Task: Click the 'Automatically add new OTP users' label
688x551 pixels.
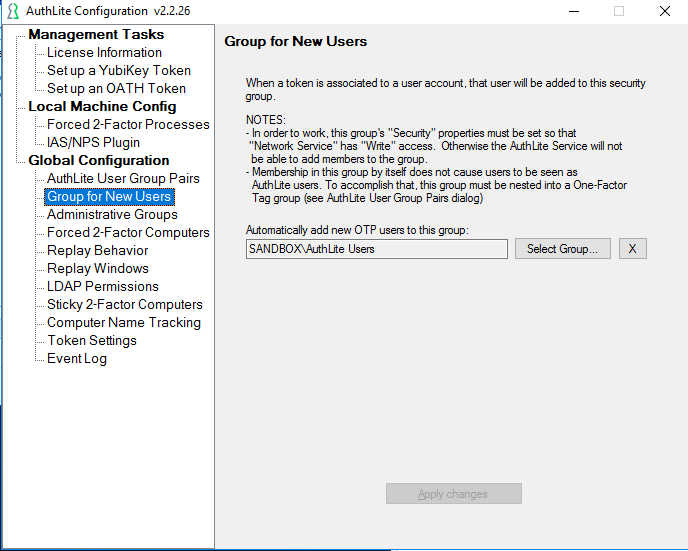Action: (x=357, y=230)
